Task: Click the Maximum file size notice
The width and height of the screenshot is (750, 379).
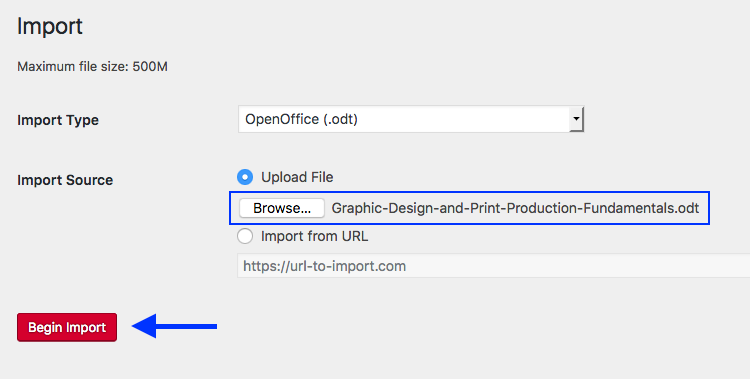Action: click(x=92, y=66)
